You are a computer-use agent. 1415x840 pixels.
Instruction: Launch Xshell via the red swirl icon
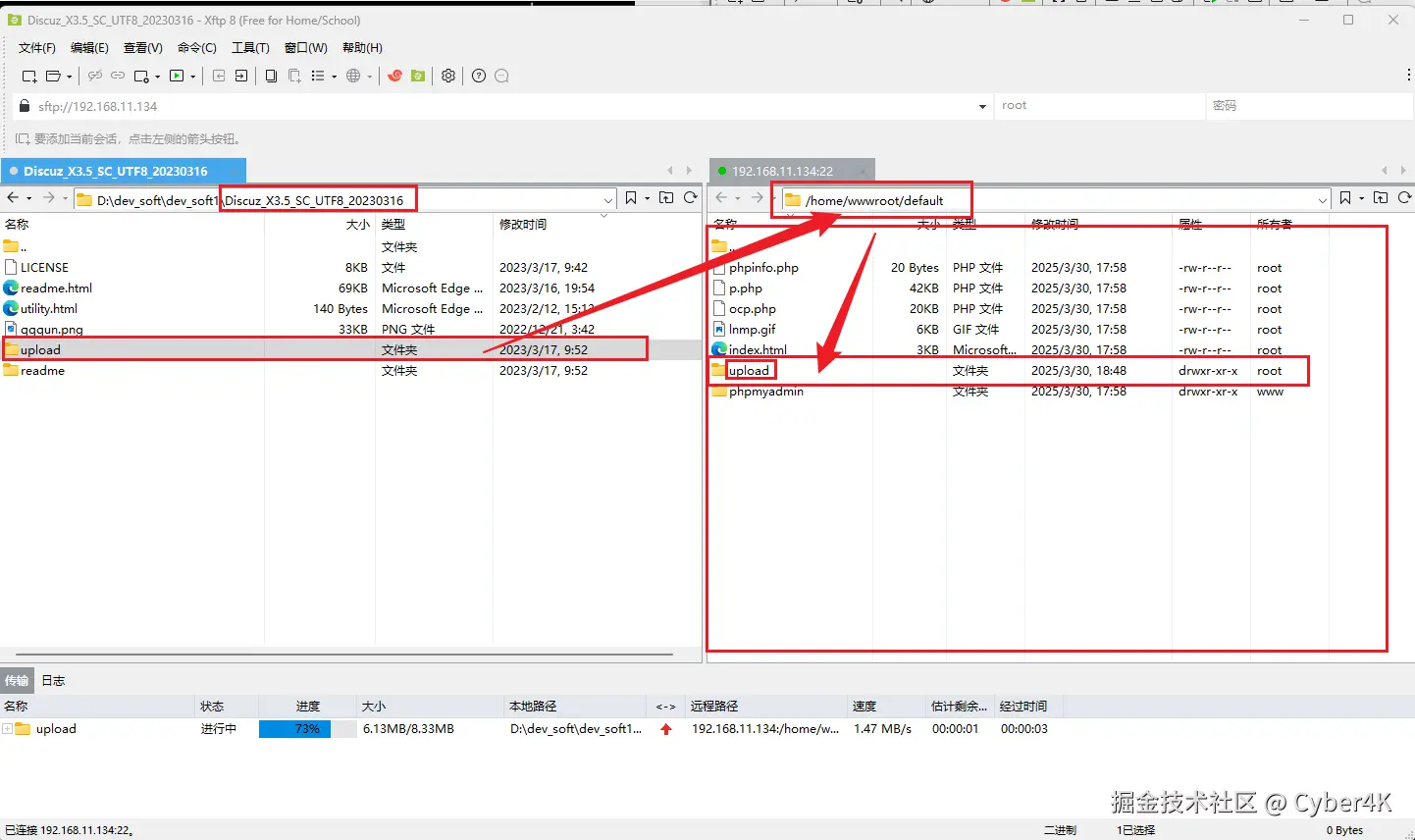click(395, 76)
